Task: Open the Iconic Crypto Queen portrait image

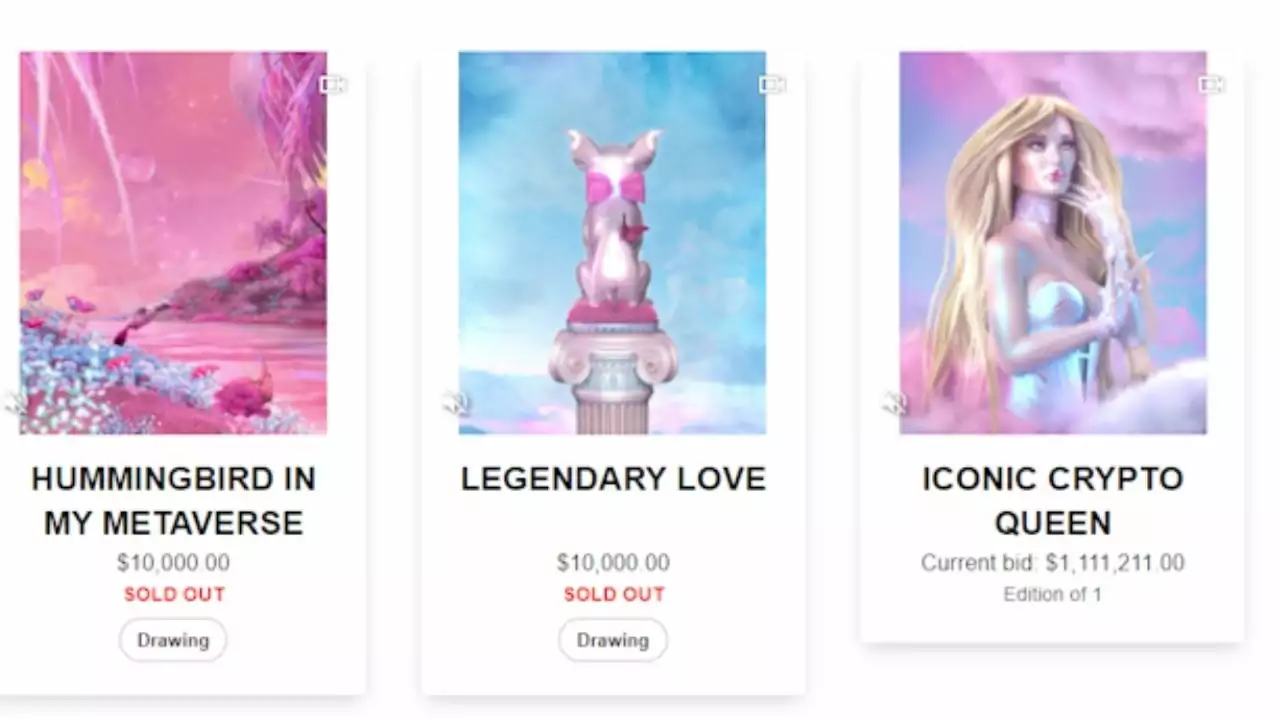Action: [x=1053, y=243]
